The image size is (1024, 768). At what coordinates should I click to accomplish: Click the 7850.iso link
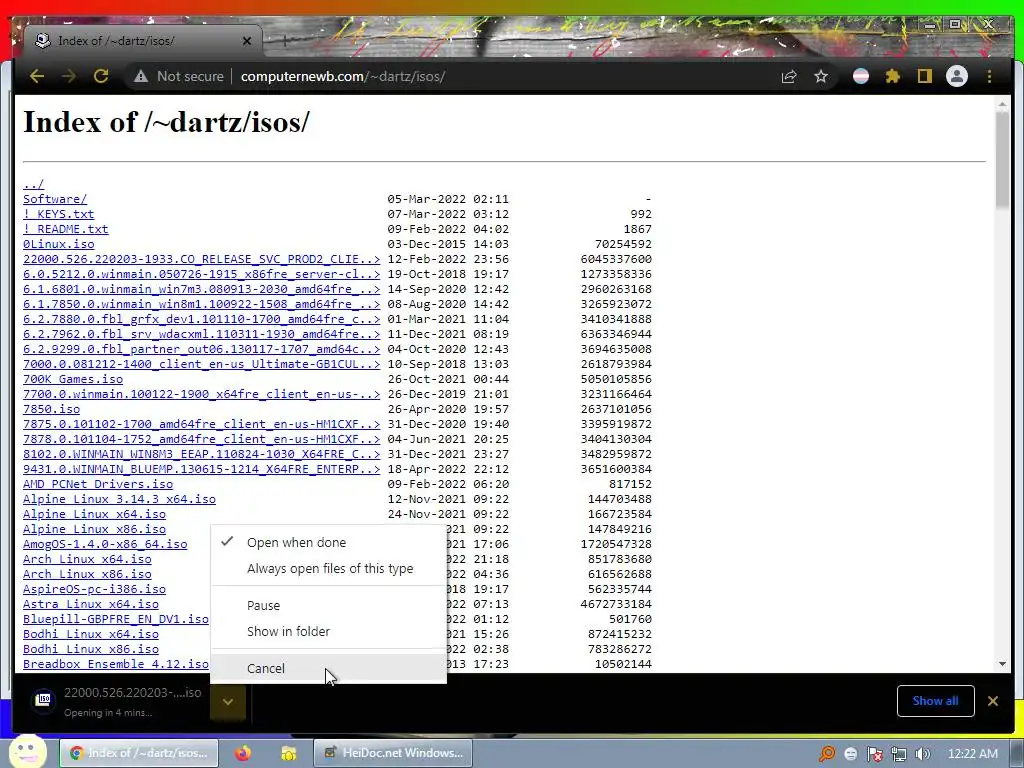pos(52,409)
